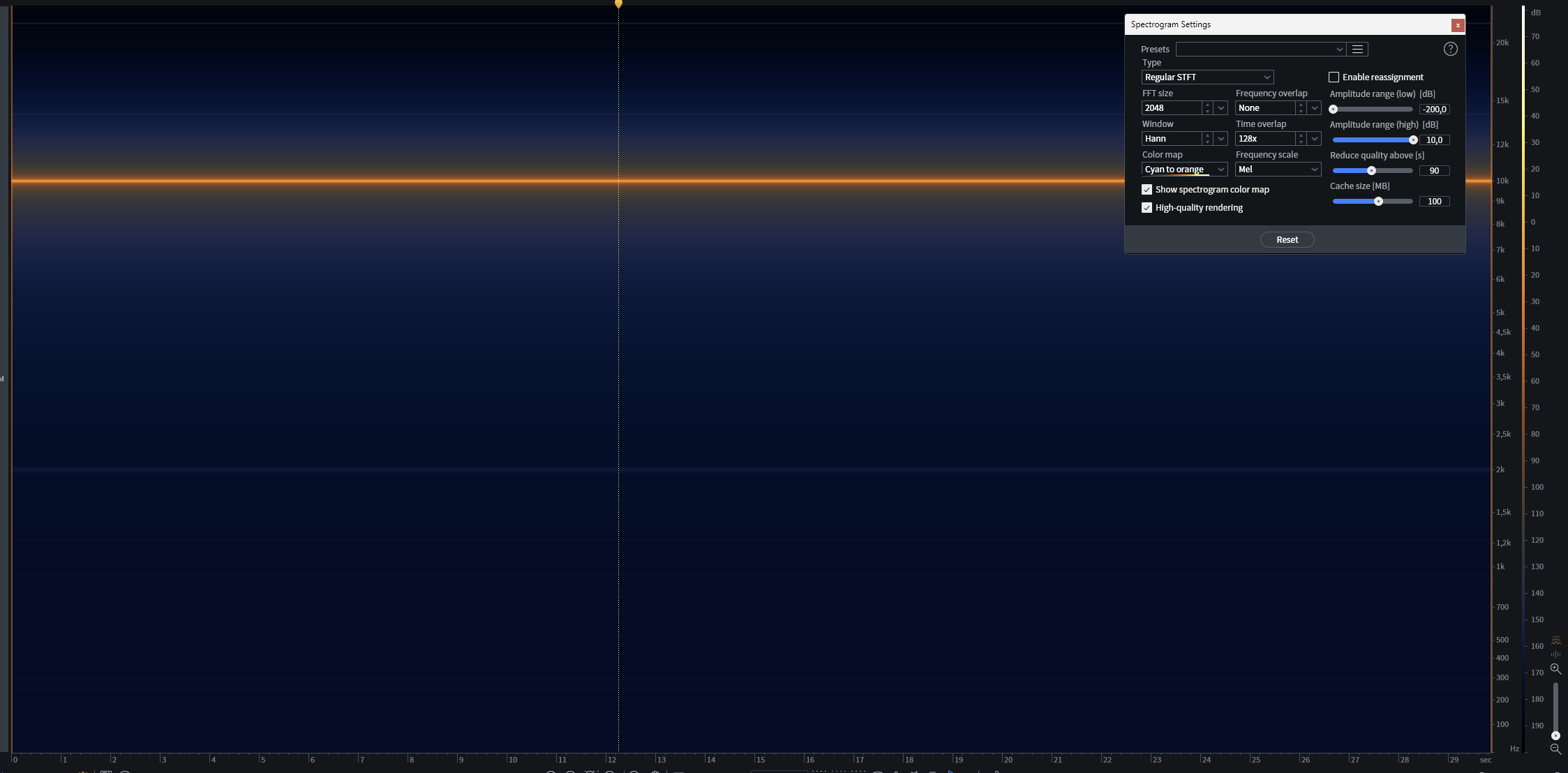The image size is (1568, 773).
Task: Click the Amplitude range (high) slider handle
Action: click(1413, 140)
